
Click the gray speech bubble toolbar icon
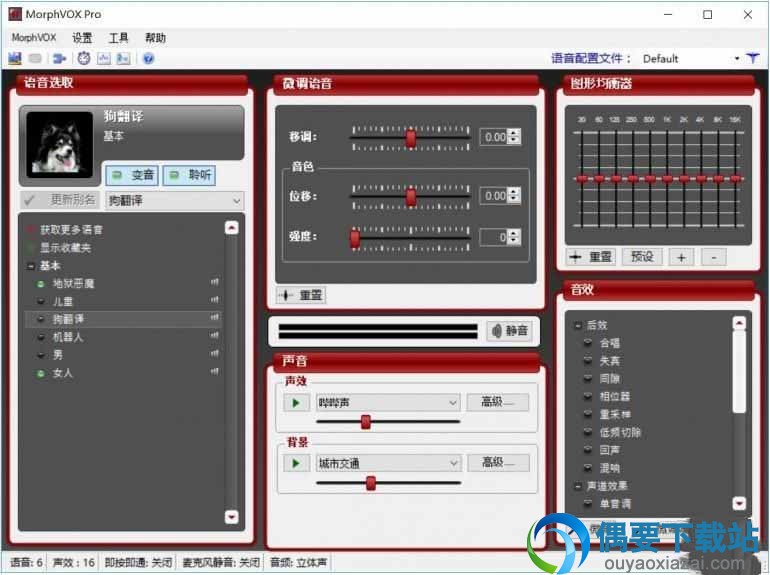click(x=35, y=58)
